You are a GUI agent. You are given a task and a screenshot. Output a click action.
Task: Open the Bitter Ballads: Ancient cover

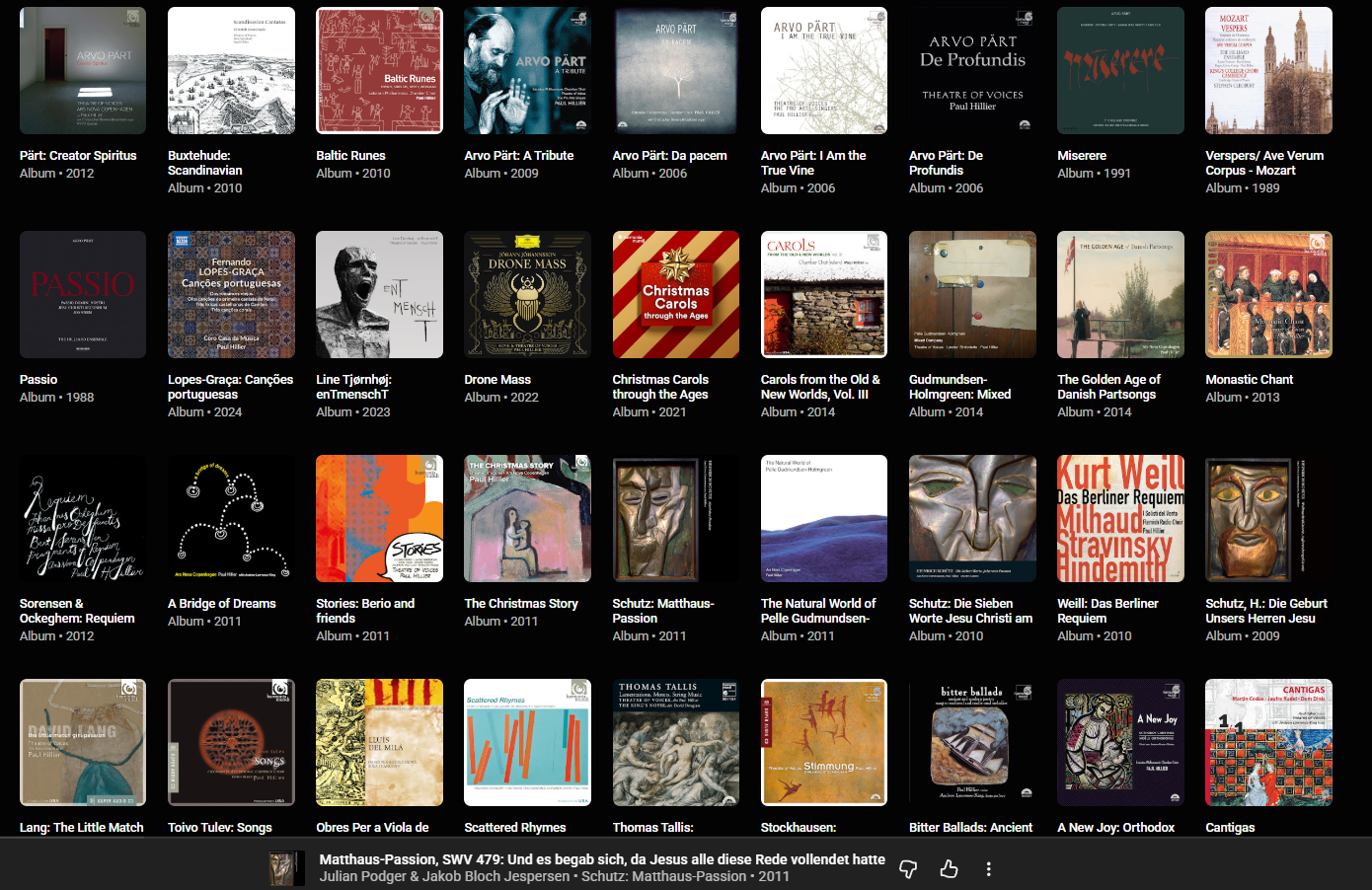tap(972, 743)
